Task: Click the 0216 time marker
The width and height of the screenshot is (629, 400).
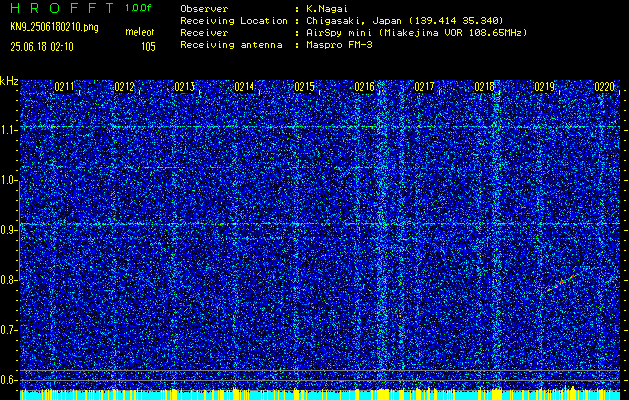Action: (364, 87)
